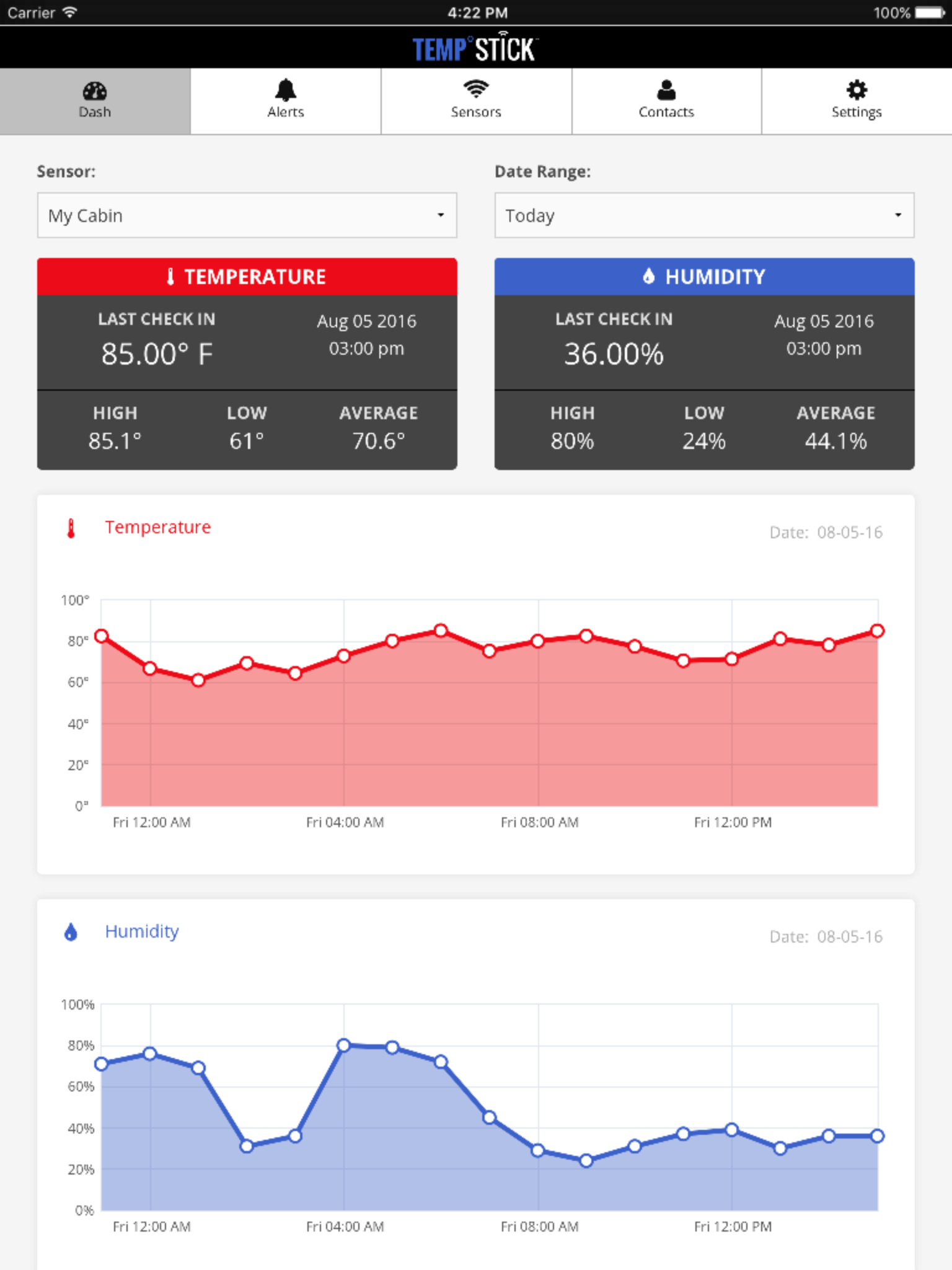
Task: Open the My Cabin sensor dropdown
Action: click(x=247, y=215)
